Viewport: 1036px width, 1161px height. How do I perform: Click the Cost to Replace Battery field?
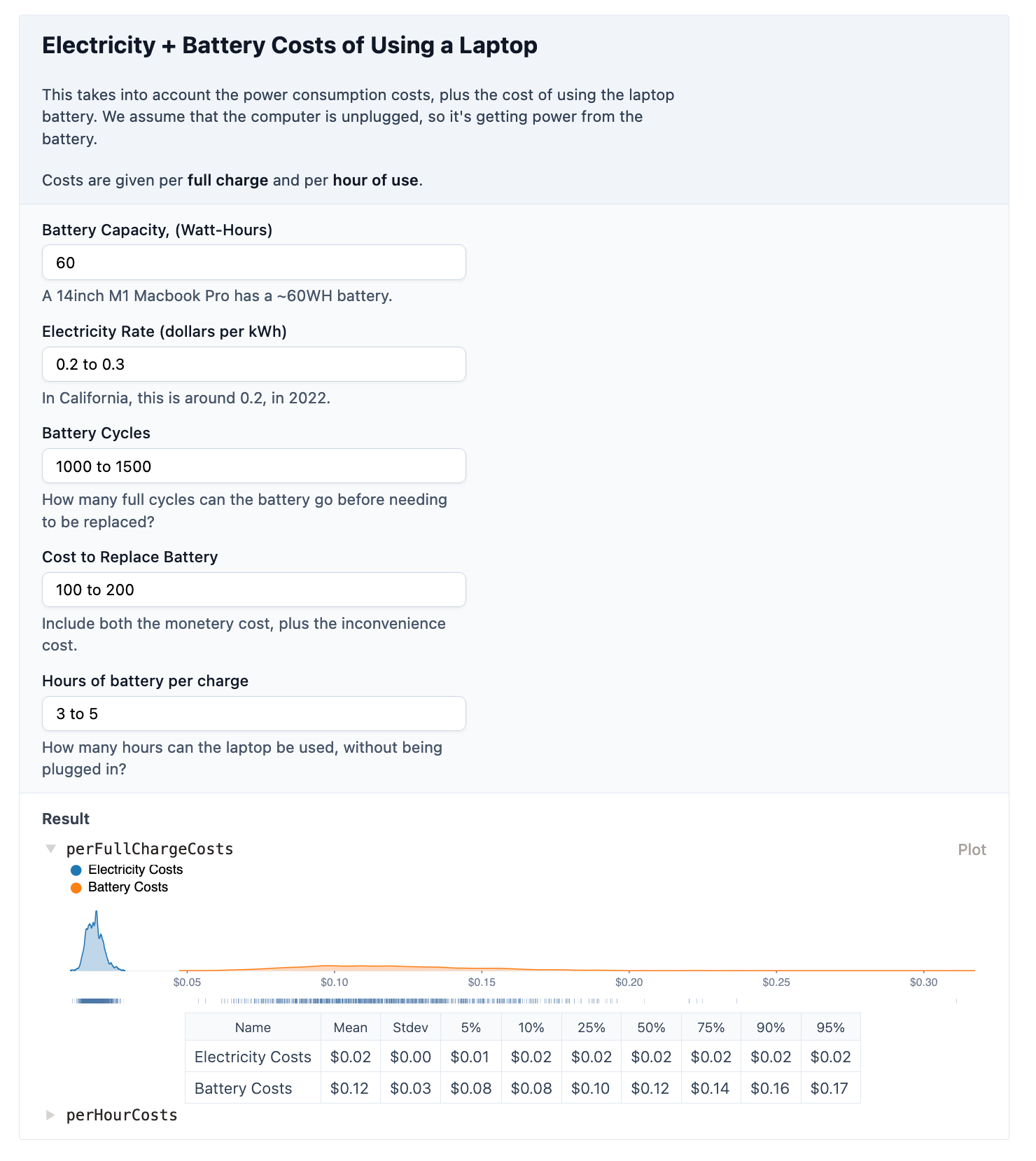pos(253,590)
